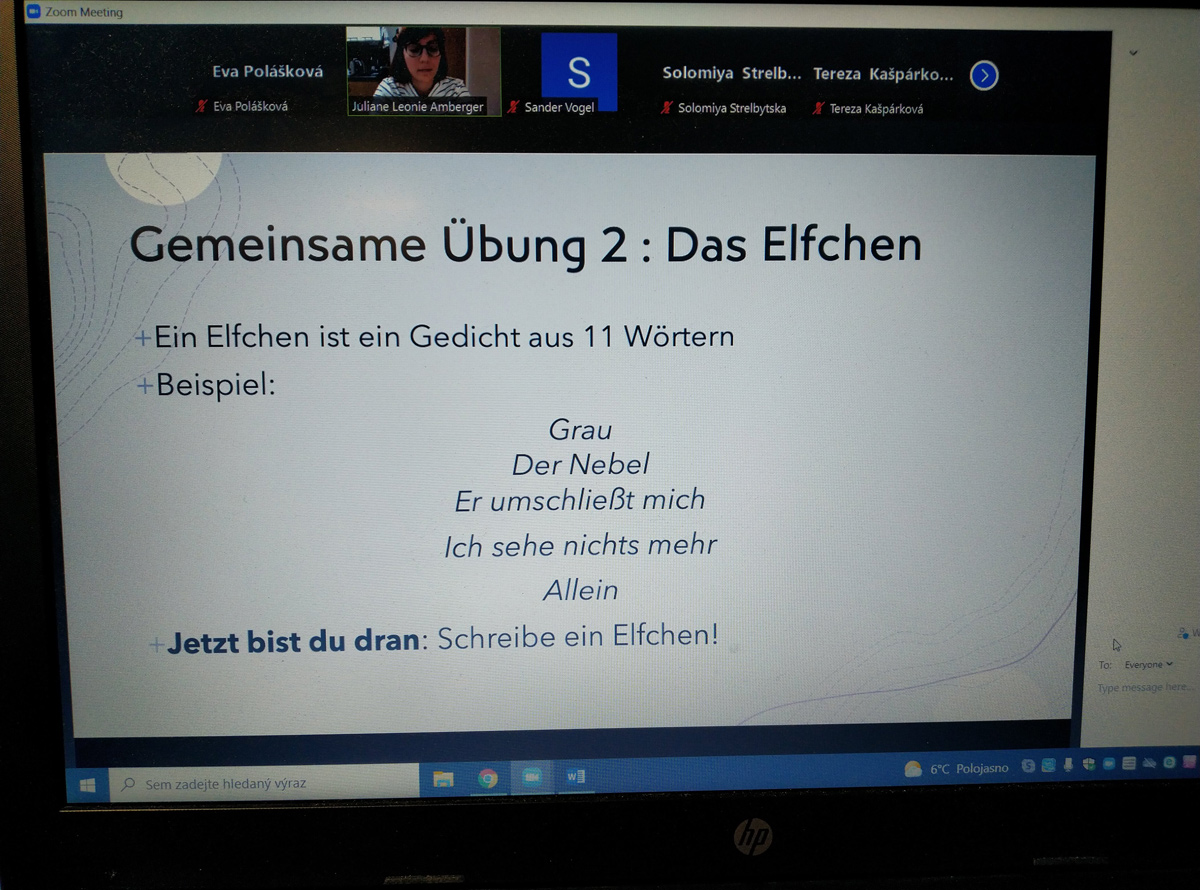Screen dimensions: 1200x890
Task: Click the Zoom camera icon in system tray
Action: [1109, 764]
